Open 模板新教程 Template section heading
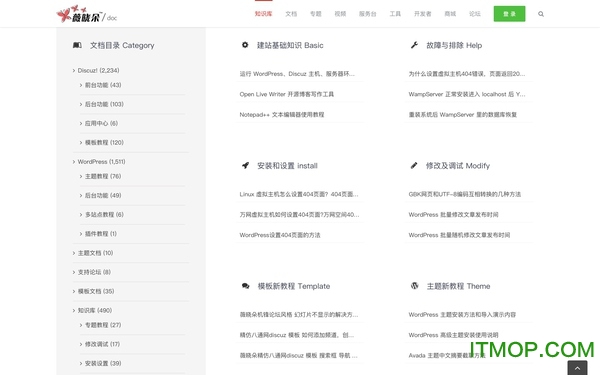The image size is (600, 375). [x=293, y=286]
